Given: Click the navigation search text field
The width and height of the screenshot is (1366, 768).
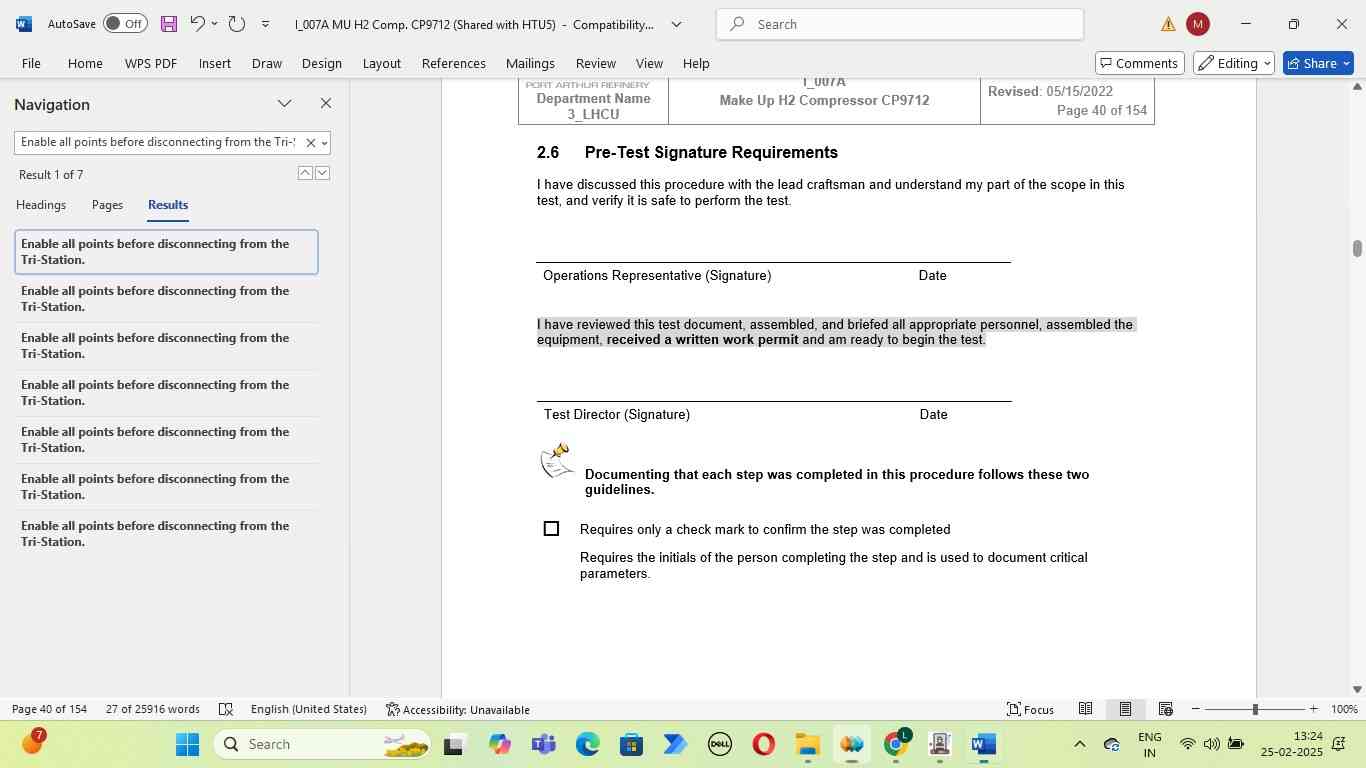Looking at the screenshot, I should pyautogui.click(x=158, y=142).
